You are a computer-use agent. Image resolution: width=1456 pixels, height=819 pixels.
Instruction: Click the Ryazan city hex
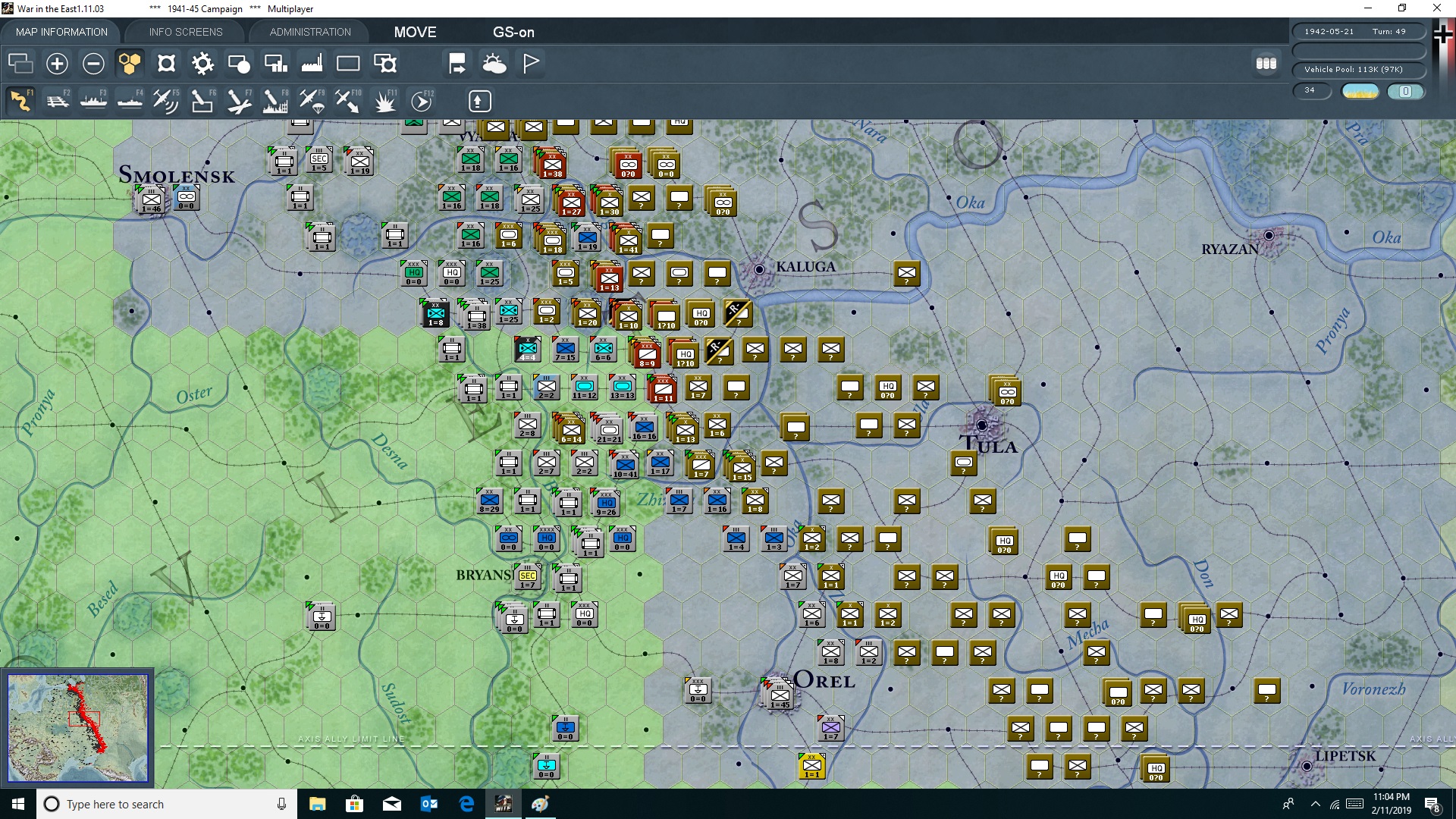coord(1269,235)
